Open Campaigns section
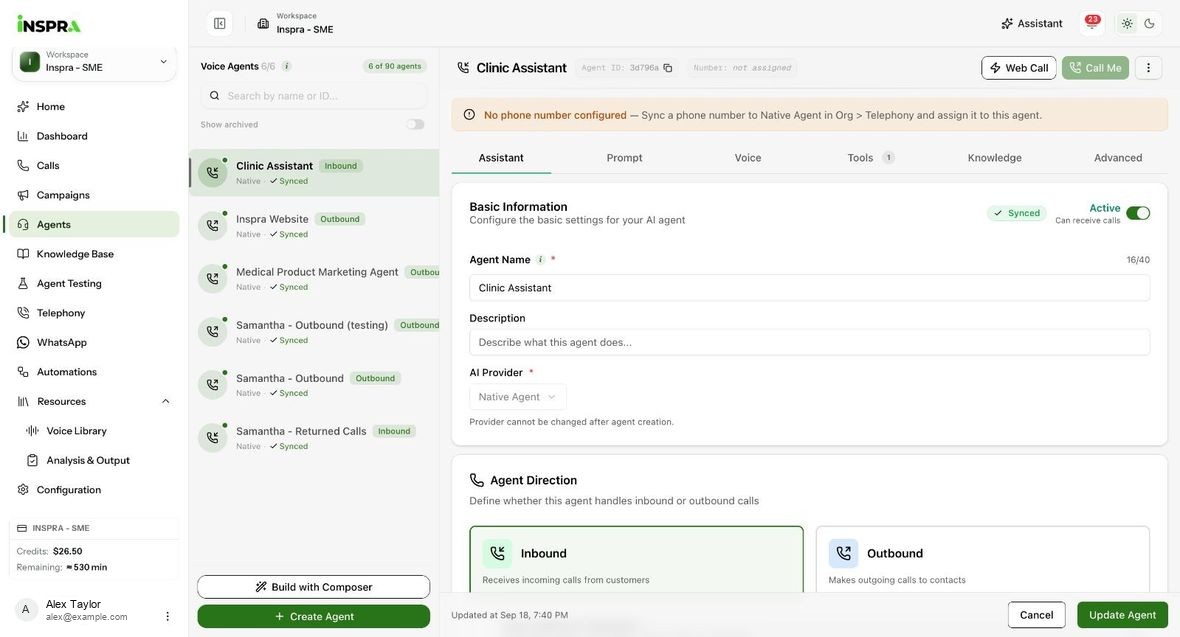The height and width of the screenshot is (637, 1180). point(94,195)
